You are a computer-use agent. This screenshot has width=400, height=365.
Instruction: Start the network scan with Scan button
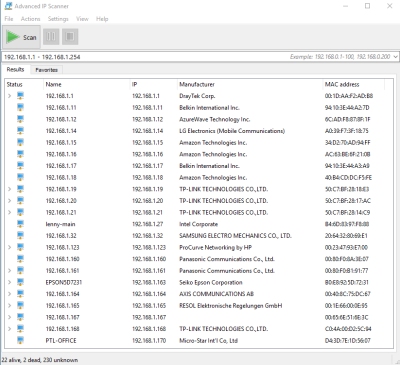point(22,37)
